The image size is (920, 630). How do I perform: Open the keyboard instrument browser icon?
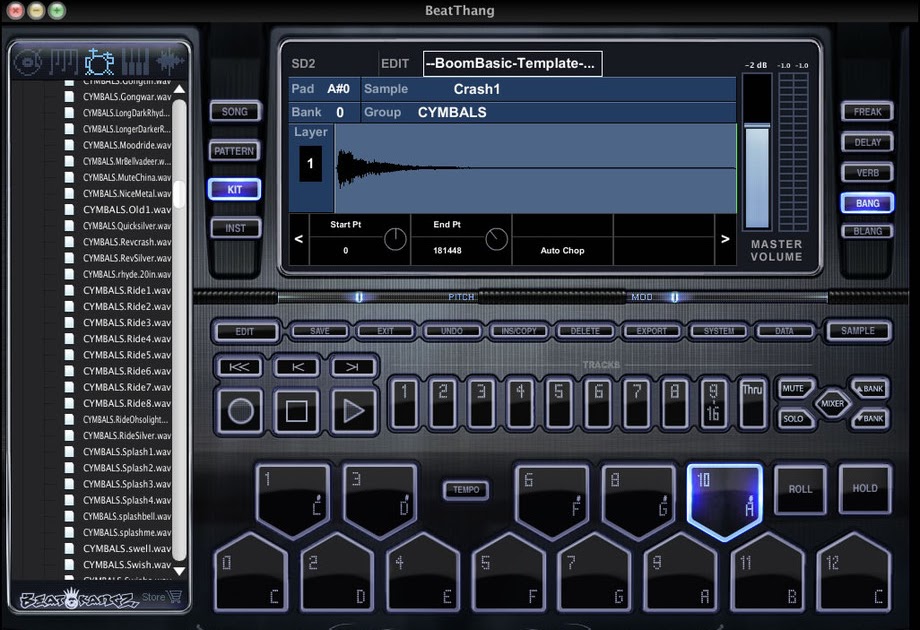coord(135,62)
